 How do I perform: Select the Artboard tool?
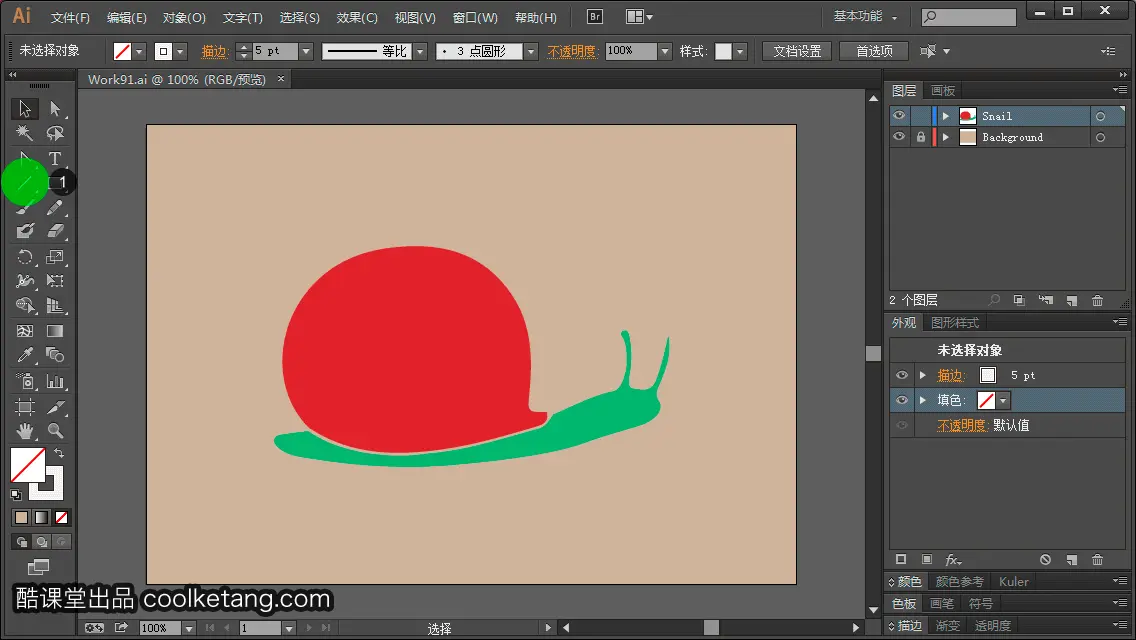(25, 407)
